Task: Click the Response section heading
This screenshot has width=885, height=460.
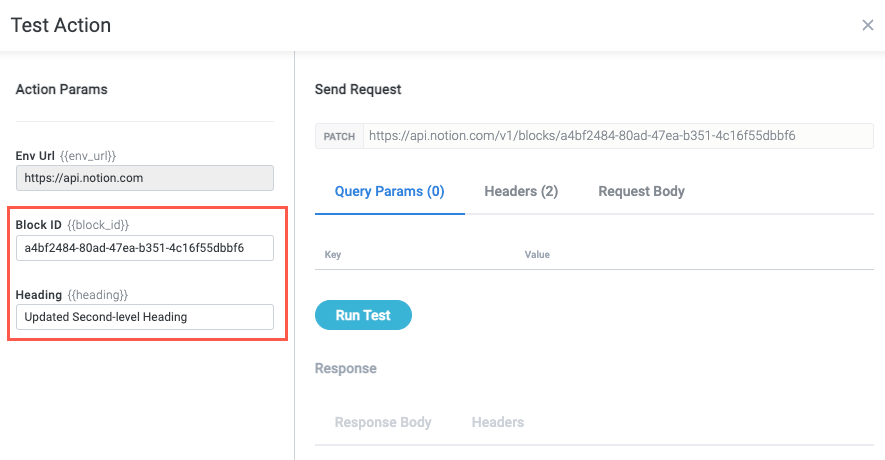Action: point(345,368)
